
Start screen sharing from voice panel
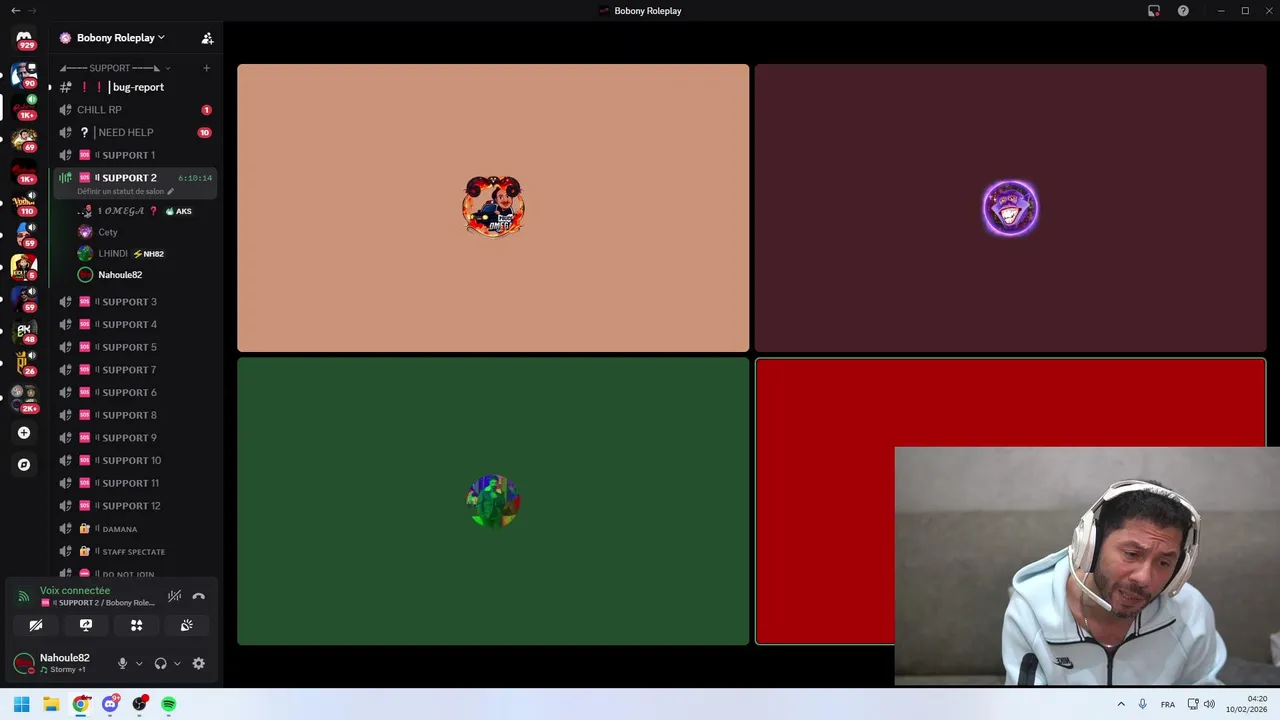click(x=86, y=625)
